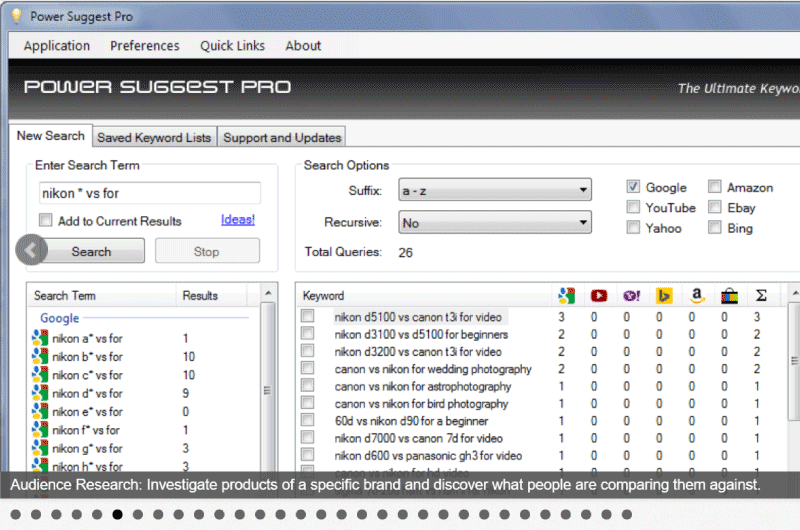Image resolution: width=800 pixels, height=530 pixels.
Task: Open the Quick Links menu
Action: tap(232, 45)
